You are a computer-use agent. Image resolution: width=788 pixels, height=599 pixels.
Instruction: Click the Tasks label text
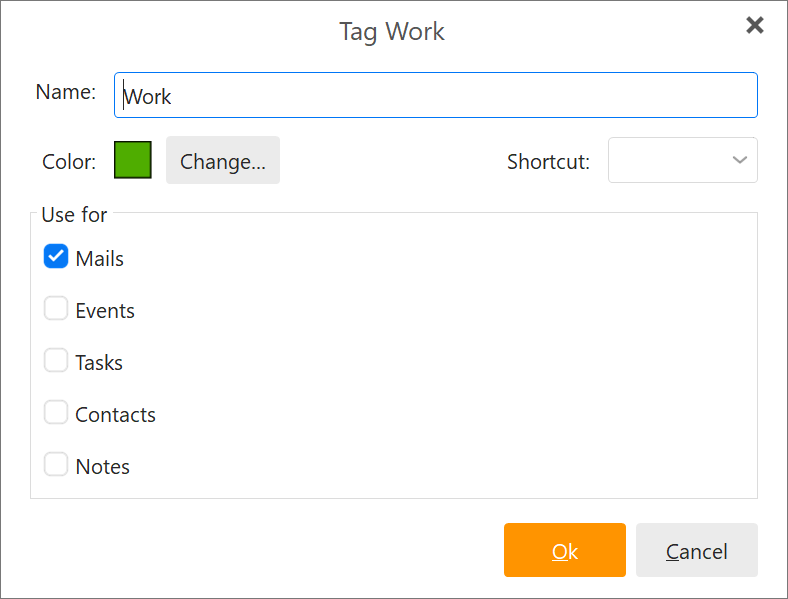[x=99, y=363]
